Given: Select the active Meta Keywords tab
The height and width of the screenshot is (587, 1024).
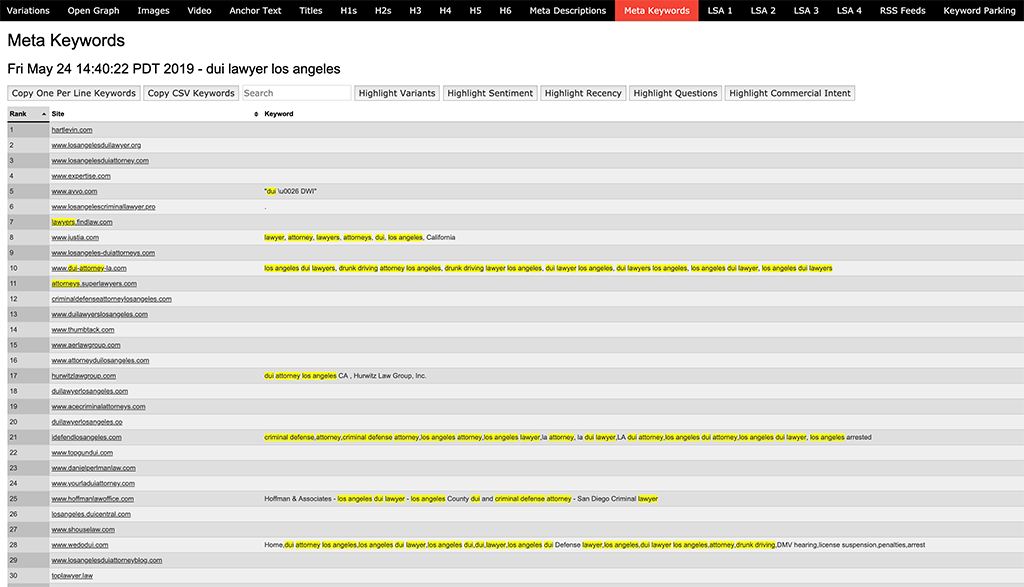Looking at the screenshot, I should click(x=657, y=10).
